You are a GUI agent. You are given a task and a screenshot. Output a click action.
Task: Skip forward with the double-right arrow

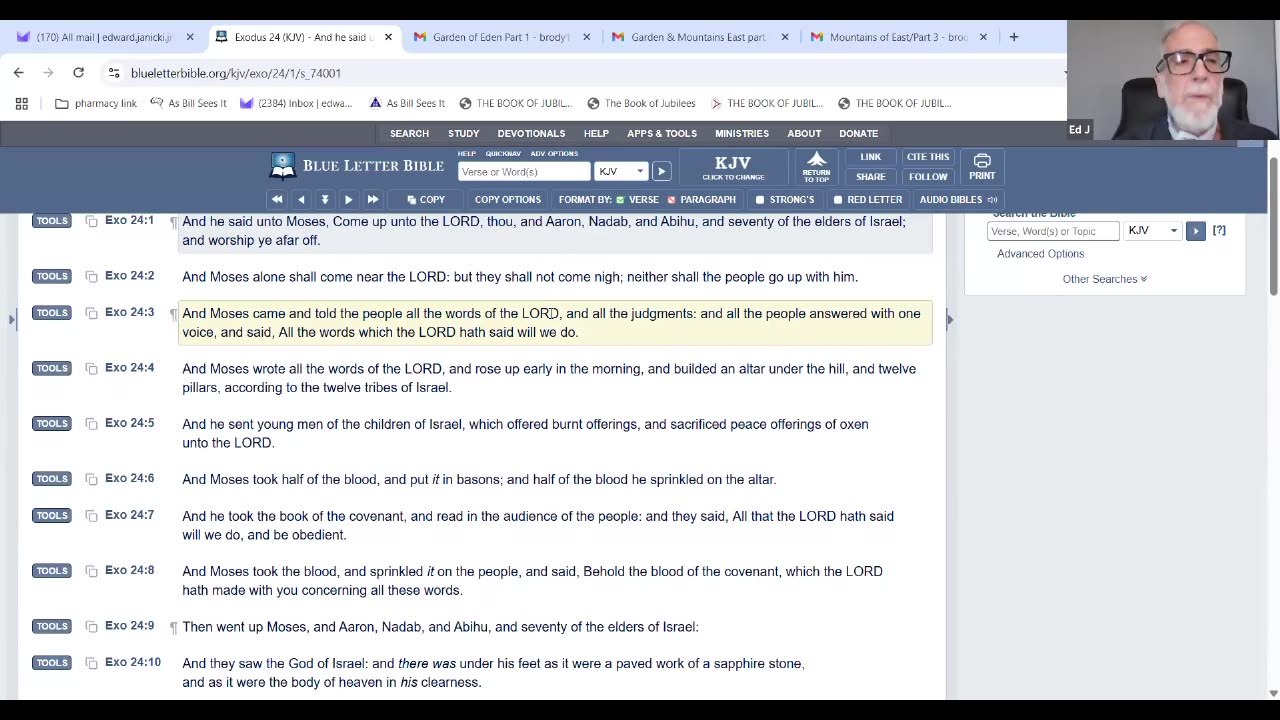pyautogui.click(x=373, y=199)
